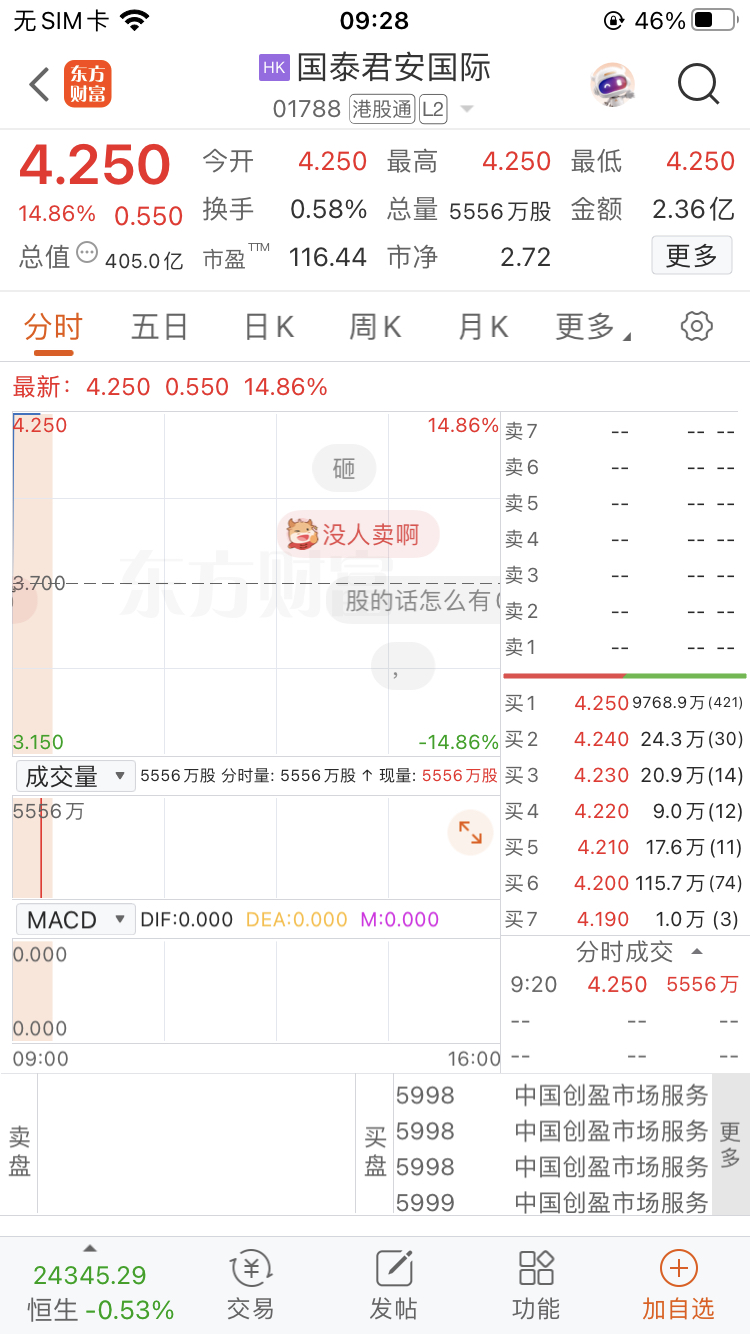The height and width of the screenshot is (1334, 750).
Task: Tap the 市净 2.72 value
Action: [526, 257]
